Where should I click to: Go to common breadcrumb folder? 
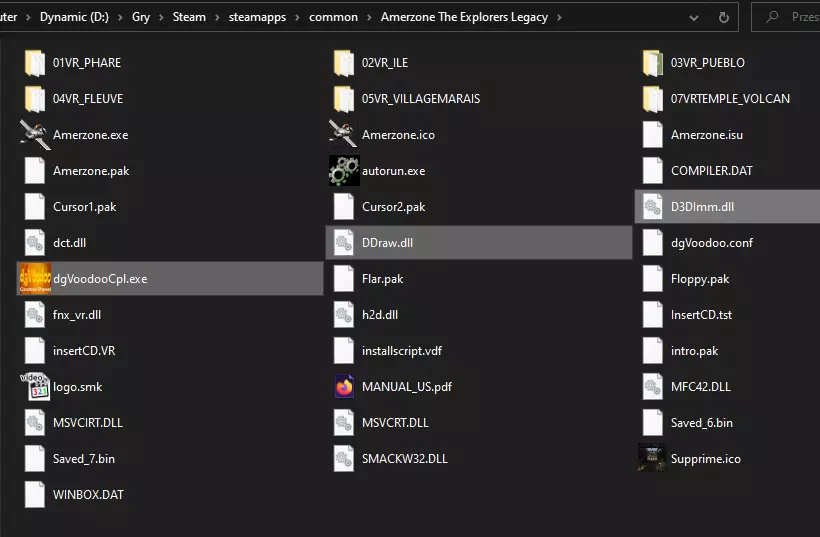(x=333, y=17)
